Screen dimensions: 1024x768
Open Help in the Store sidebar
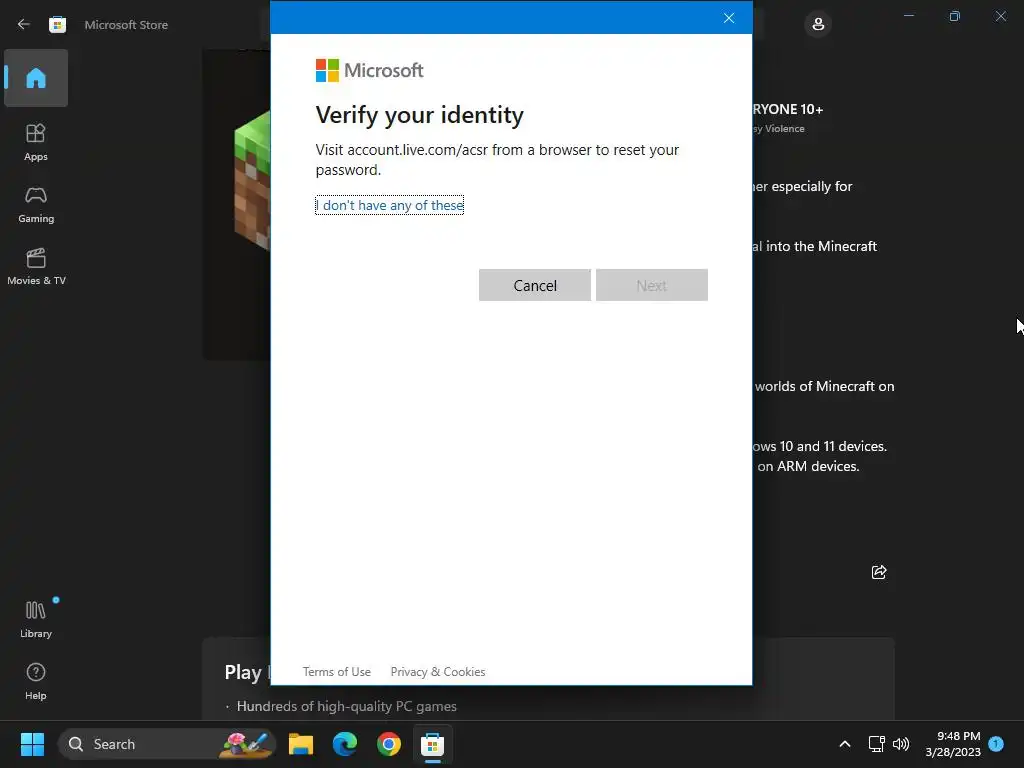point(36,681)
